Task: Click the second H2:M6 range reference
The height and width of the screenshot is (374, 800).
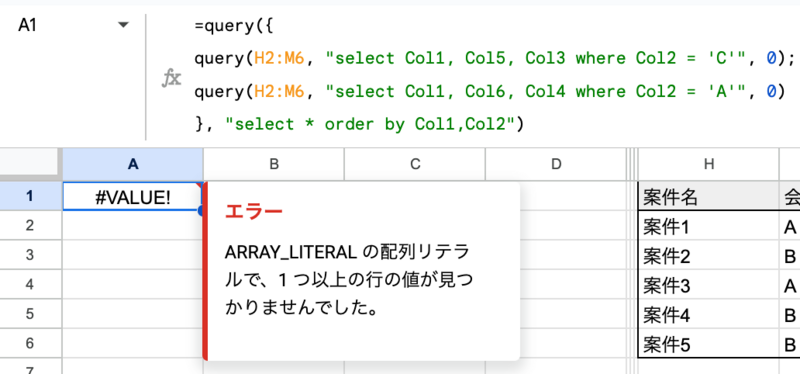Action: click(279, 91)
